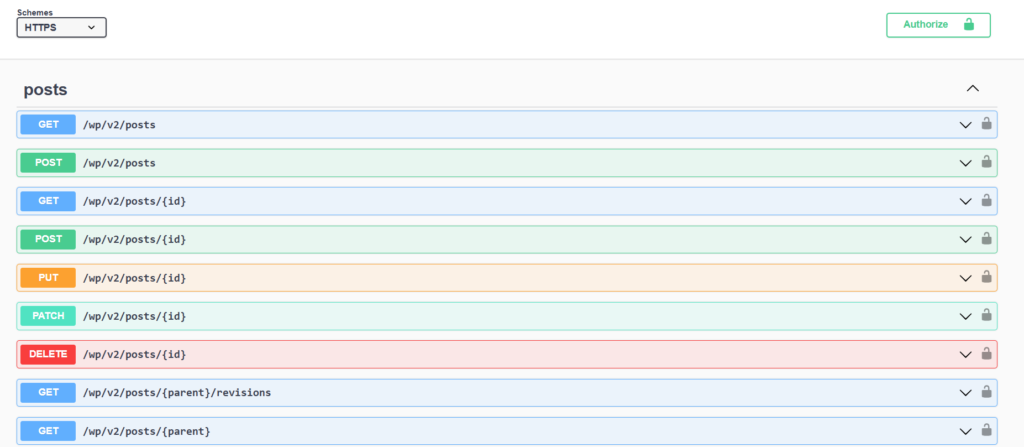Screen dimensions: 1024x447
Task: Expand chevron of DELETE /wp/v2/posts/{id}
Action: pos(965,355)
